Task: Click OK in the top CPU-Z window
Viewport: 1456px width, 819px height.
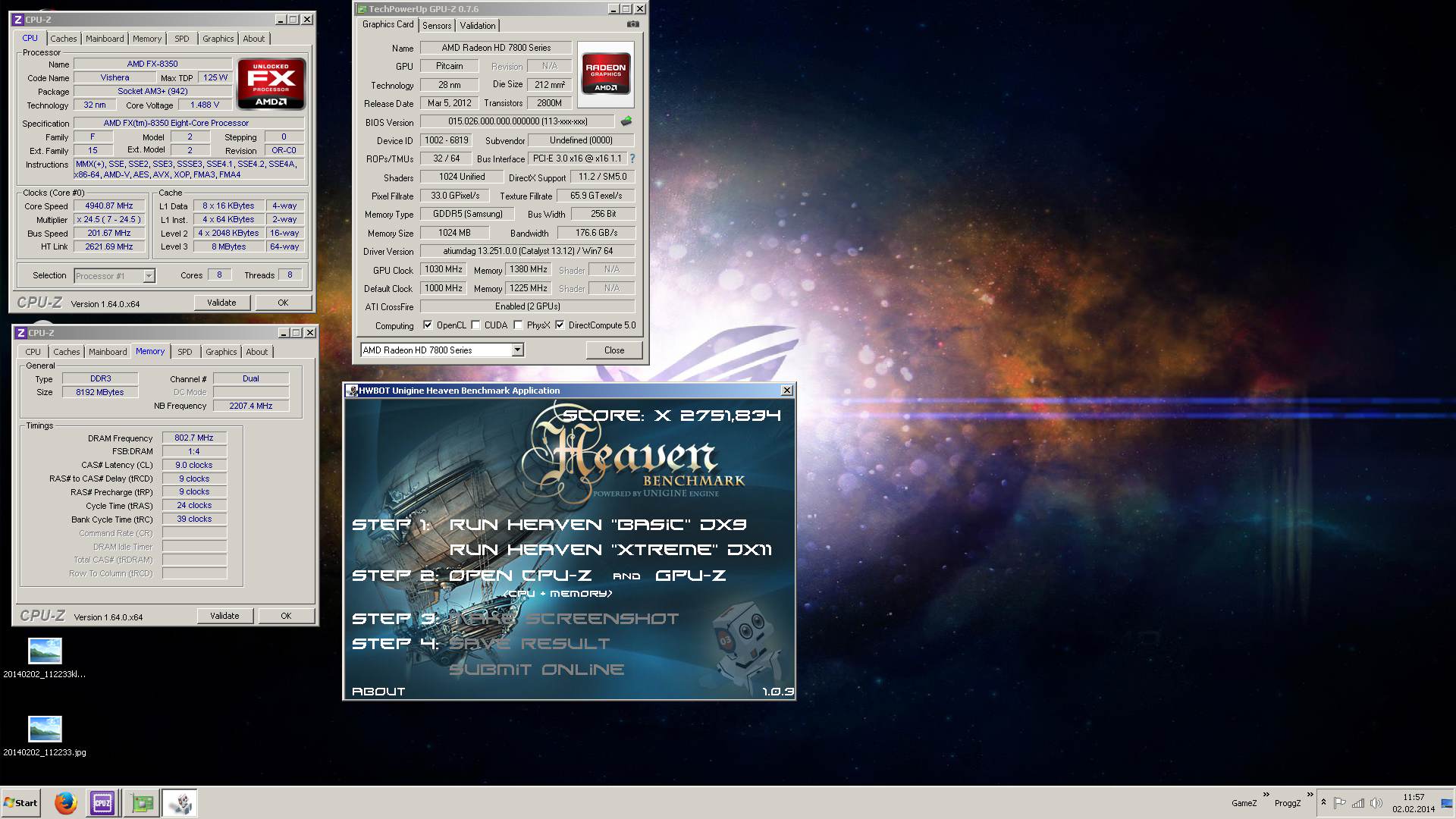Action: [283, 303]
